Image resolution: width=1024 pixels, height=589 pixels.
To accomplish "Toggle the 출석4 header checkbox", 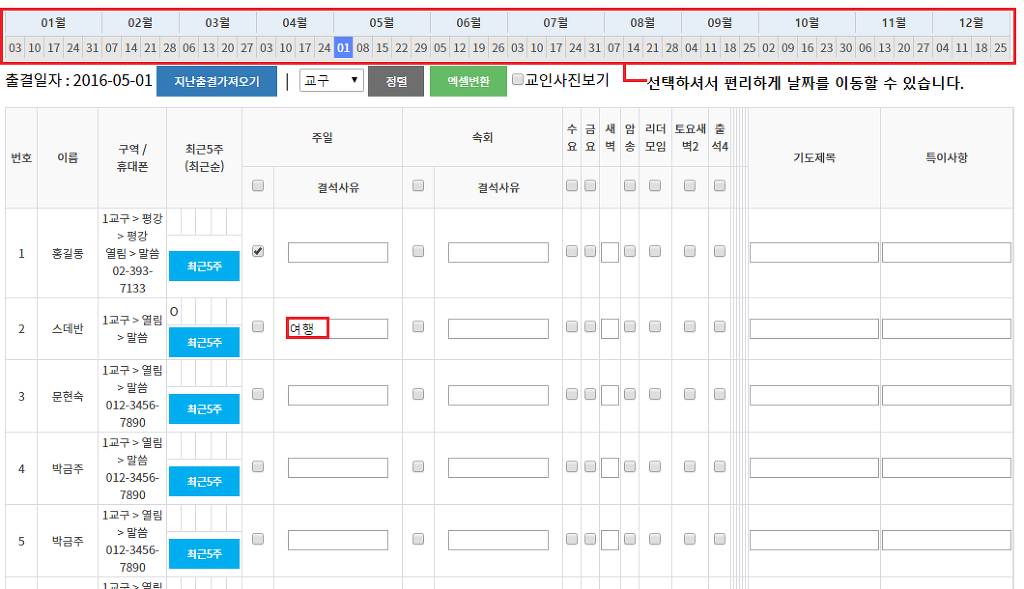I will click(x=720, y=185).
